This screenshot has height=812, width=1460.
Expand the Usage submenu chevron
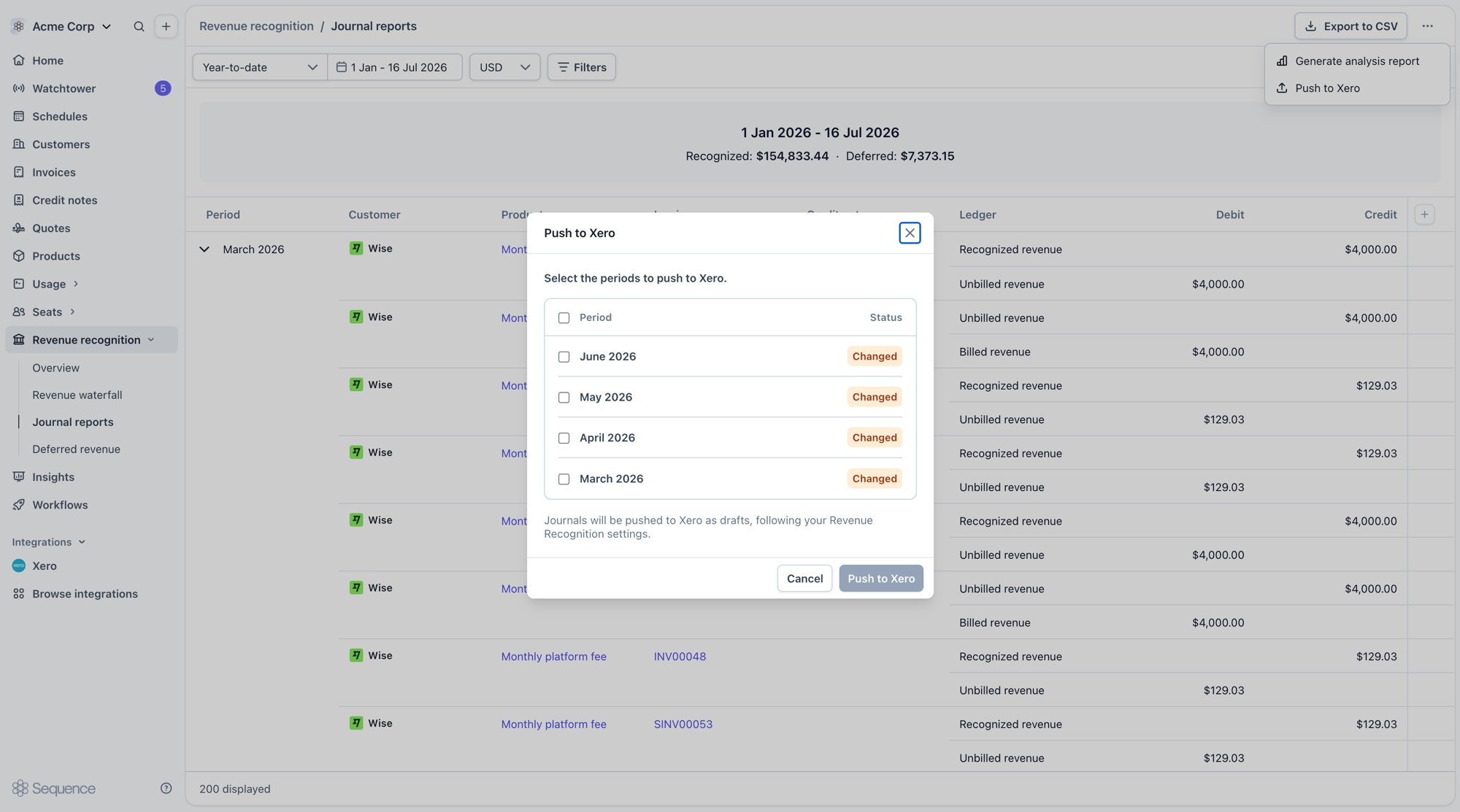click(x=75, y=284)
